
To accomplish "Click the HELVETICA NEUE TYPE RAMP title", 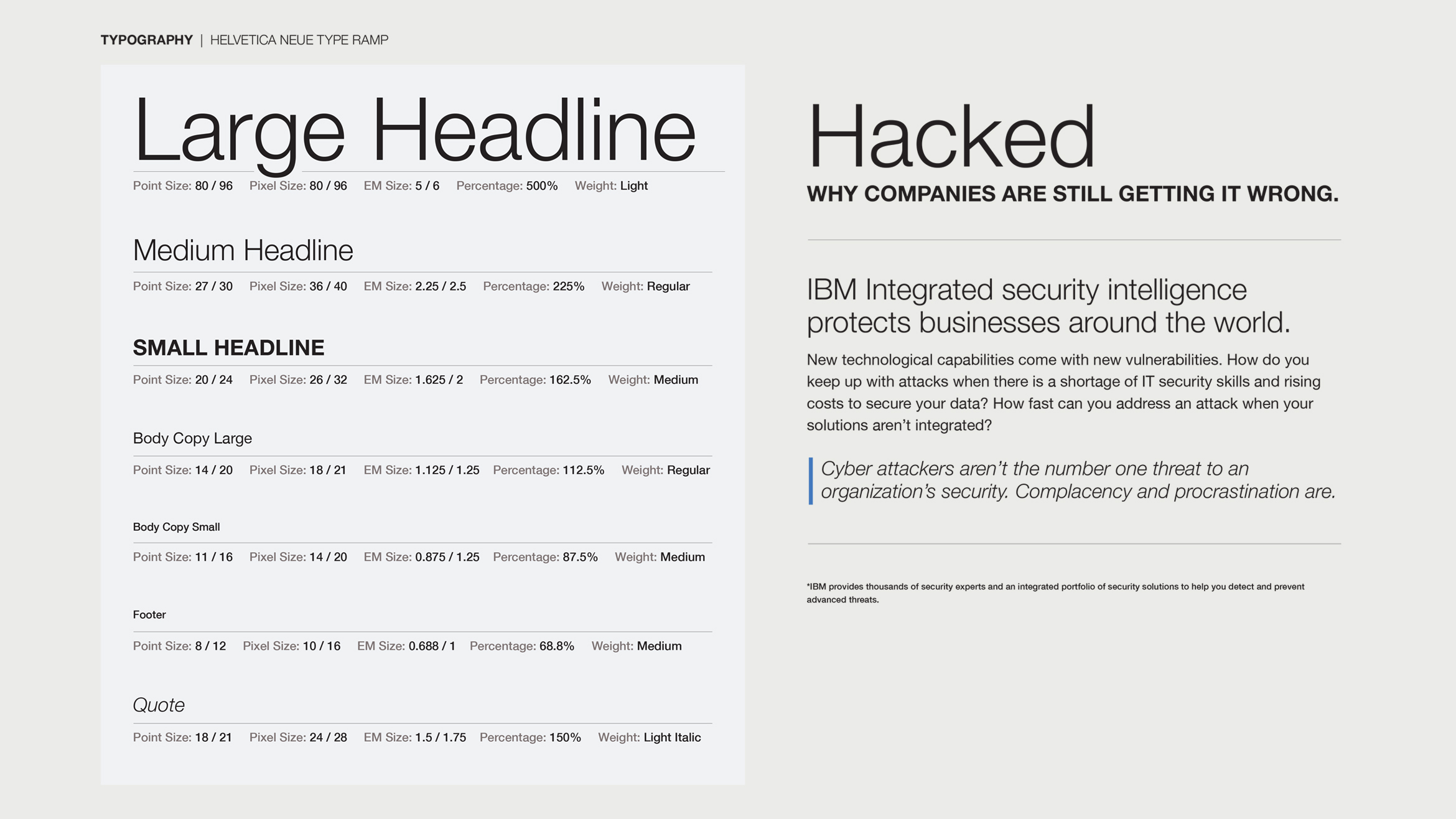I will click(299, 40).
